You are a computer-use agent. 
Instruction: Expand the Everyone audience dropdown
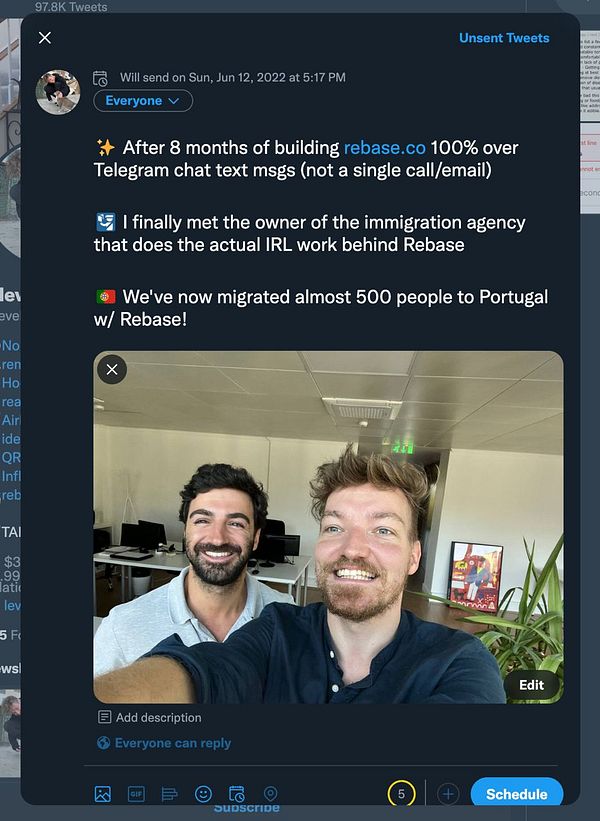click(x=143, y=101)
